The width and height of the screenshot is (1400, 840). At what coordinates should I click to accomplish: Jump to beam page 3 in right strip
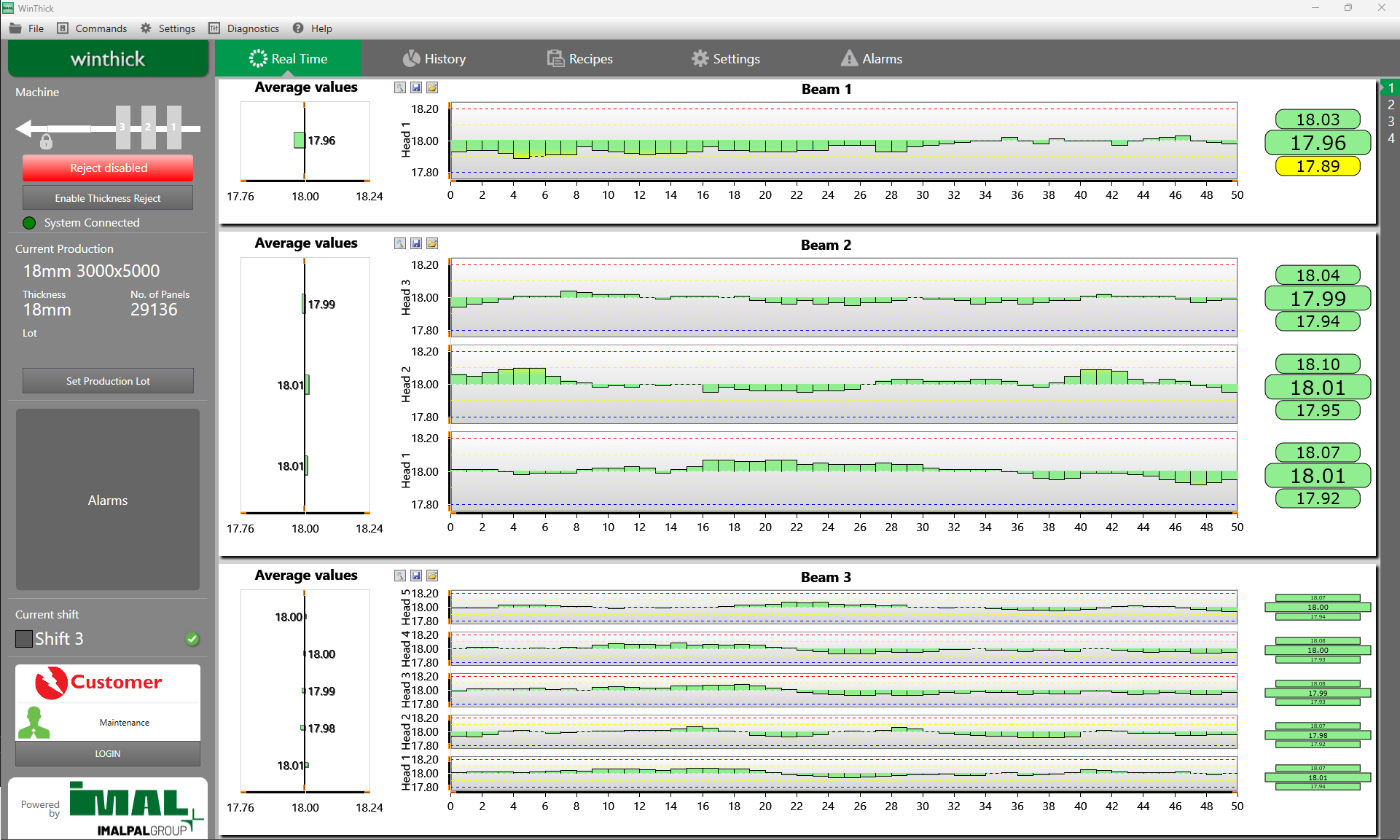coord(1391,122)
